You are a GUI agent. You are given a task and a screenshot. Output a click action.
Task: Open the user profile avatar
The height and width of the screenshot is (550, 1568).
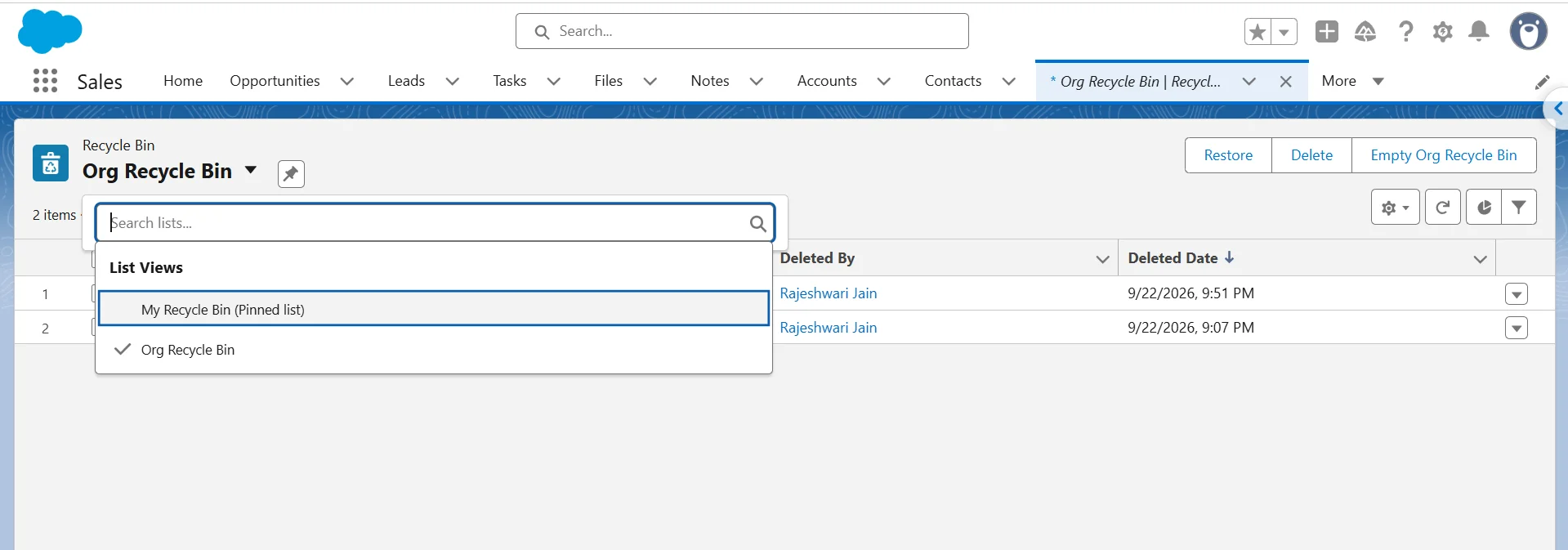pos(1528,31)
